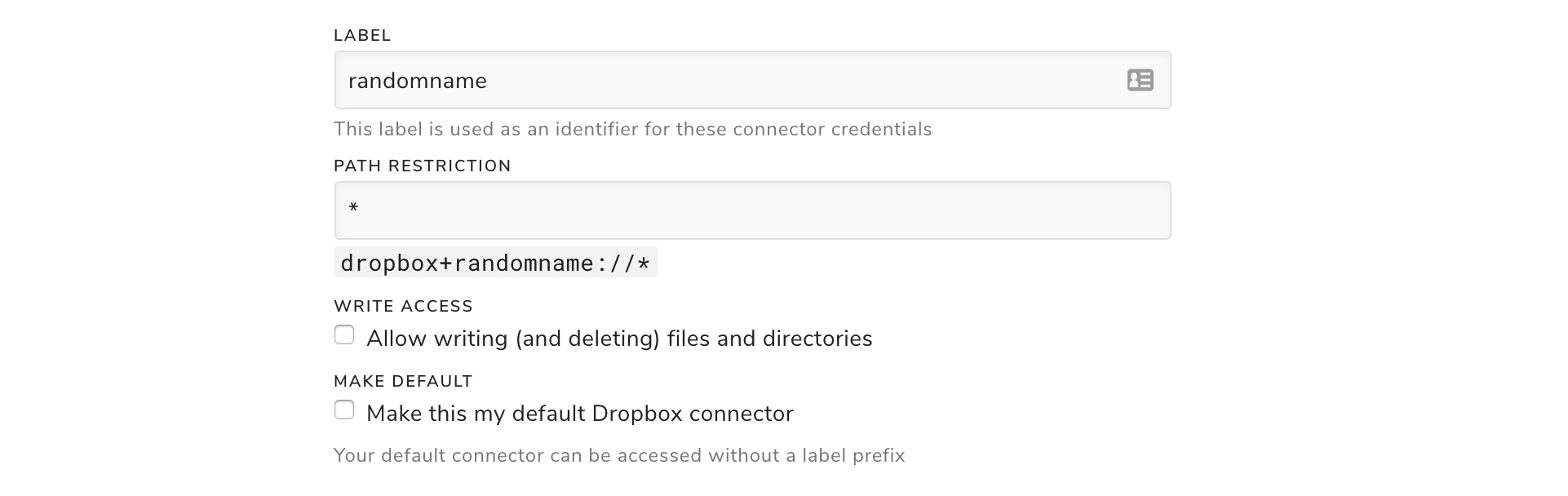The image size is (1568, 496).
Task: Click the 'Allow writing (and deleting) files' label text
Action: (x=619, y=339)
